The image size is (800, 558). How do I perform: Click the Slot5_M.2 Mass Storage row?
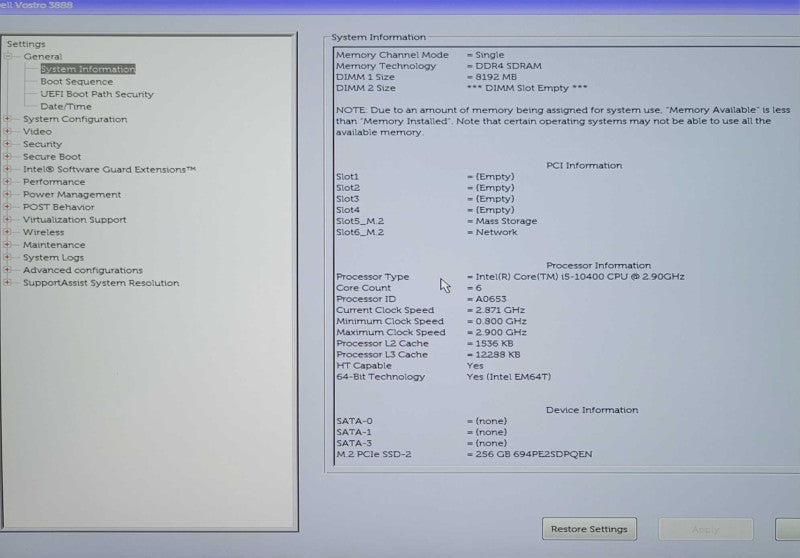(x=437, y=221)
